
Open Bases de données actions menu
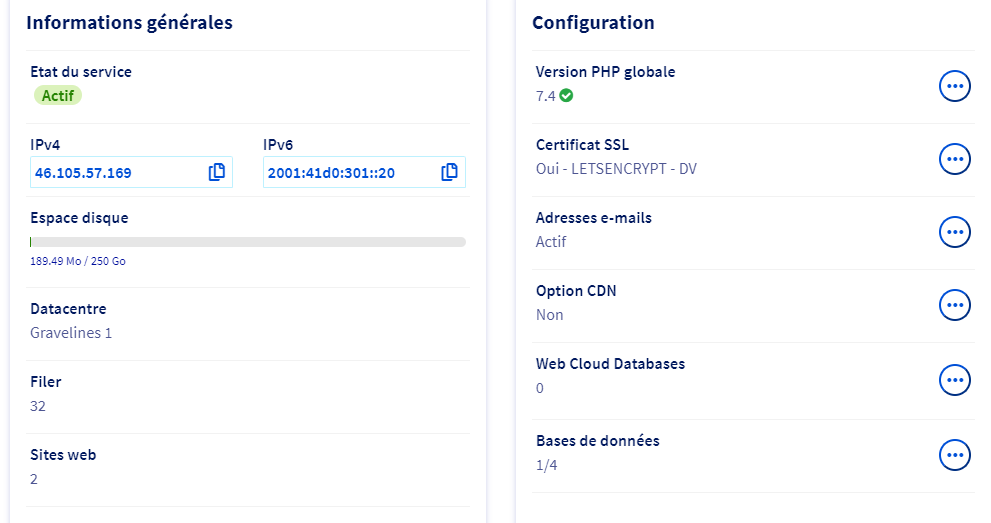[x=955, y=455]
